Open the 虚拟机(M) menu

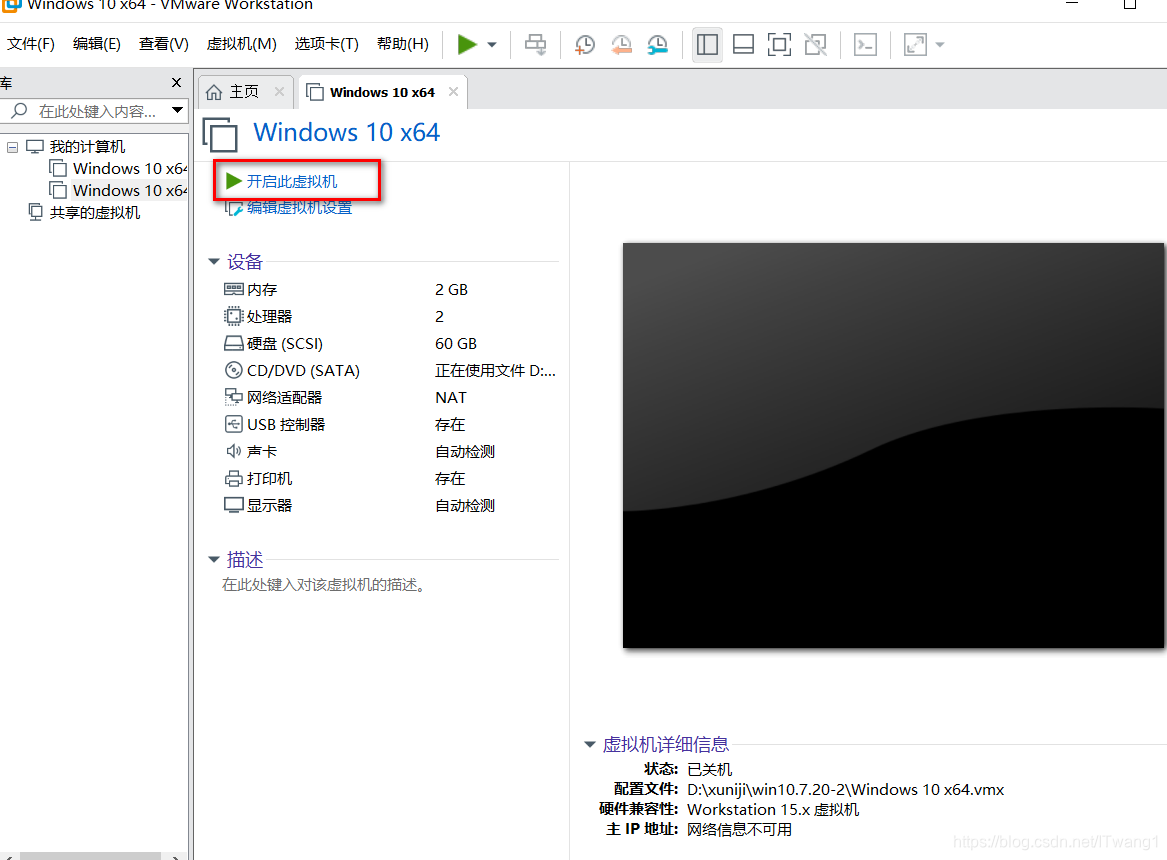pos(241,44)
